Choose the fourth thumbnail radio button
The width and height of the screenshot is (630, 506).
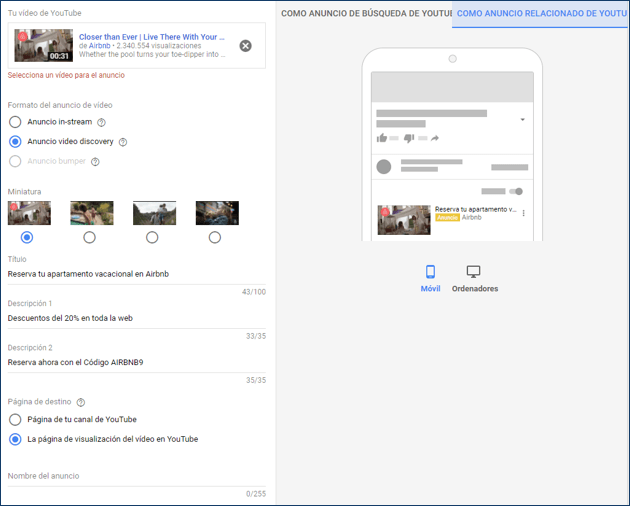coord(215,238)
